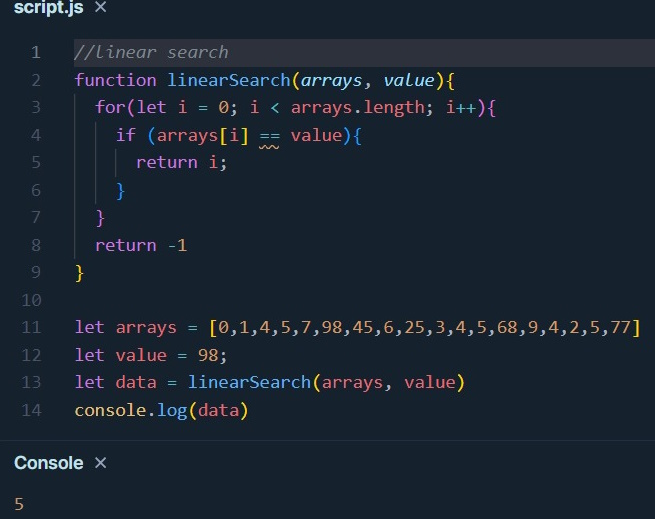Click the function name linearSearch on line 2
Screen dimensions: 655x519
point(228,80)
